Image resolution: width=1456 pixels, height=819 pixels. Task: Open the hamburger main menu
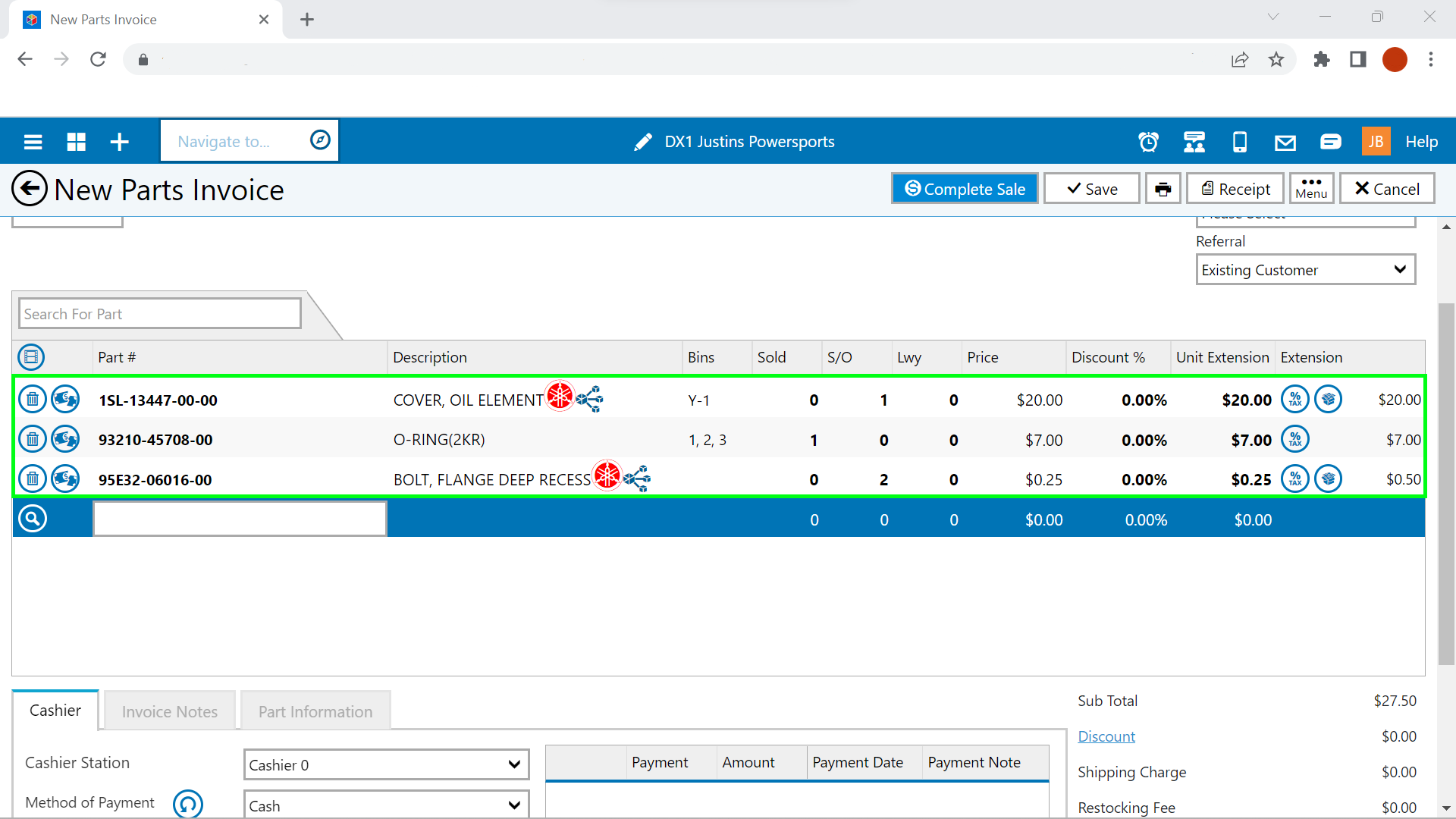33,142
